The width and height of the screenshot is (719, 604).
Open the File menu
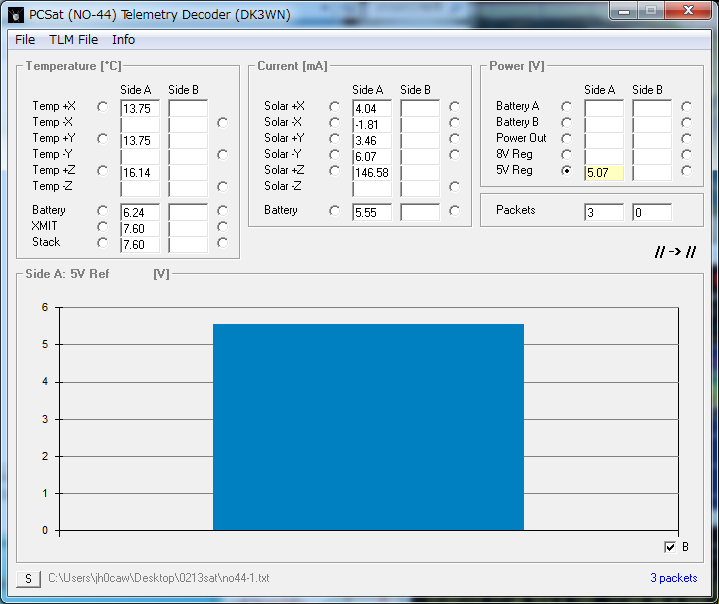click(x=25, y=40)
